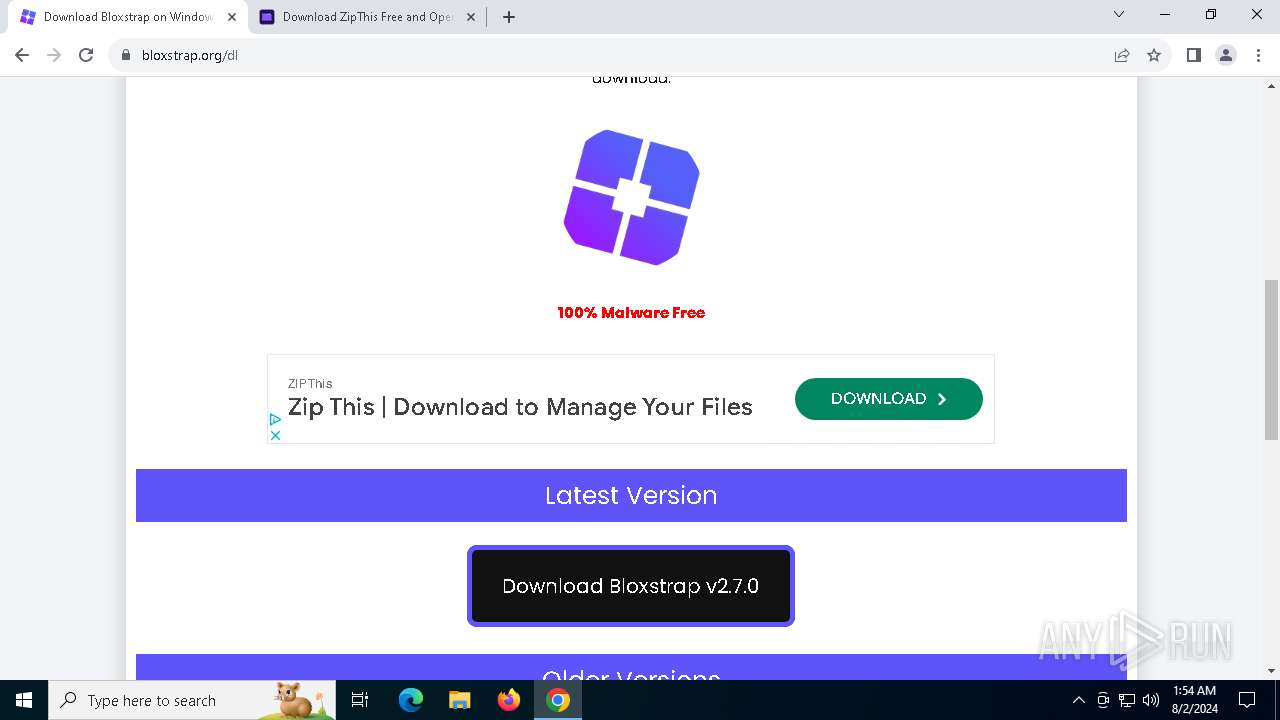This screenshot has width=1280, height=720.
Task: Open the Chrome profile avatar
Action: [1226, 55]
